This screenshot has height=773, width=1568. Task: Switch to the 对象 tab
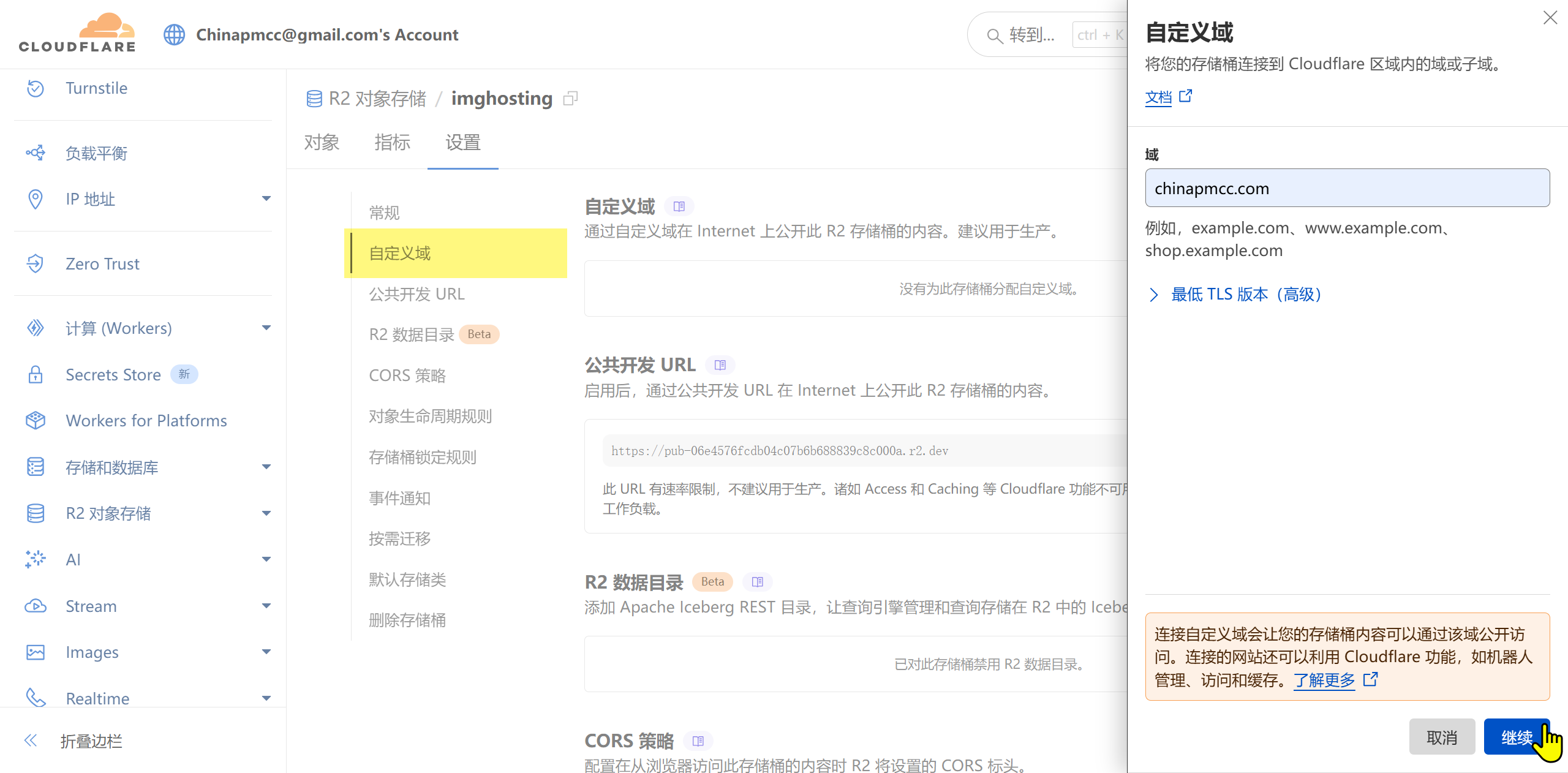tap(322, 143)
